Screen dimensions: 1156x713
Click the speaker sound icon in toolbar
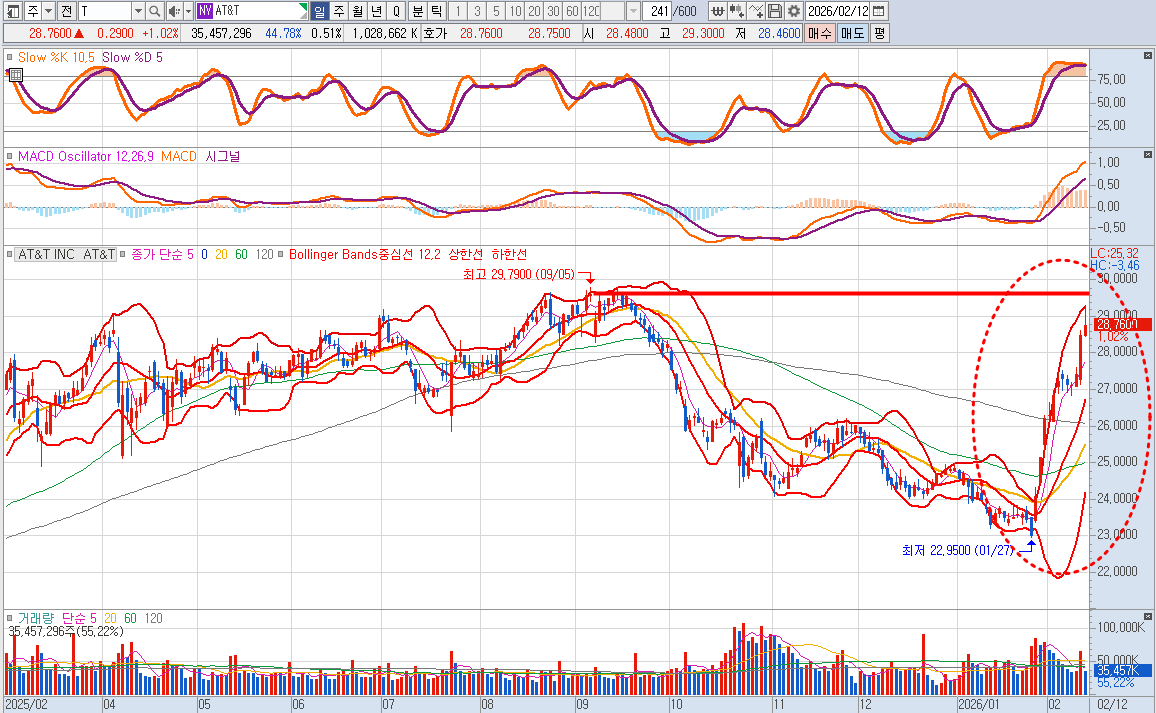click(x=174, y=11)
